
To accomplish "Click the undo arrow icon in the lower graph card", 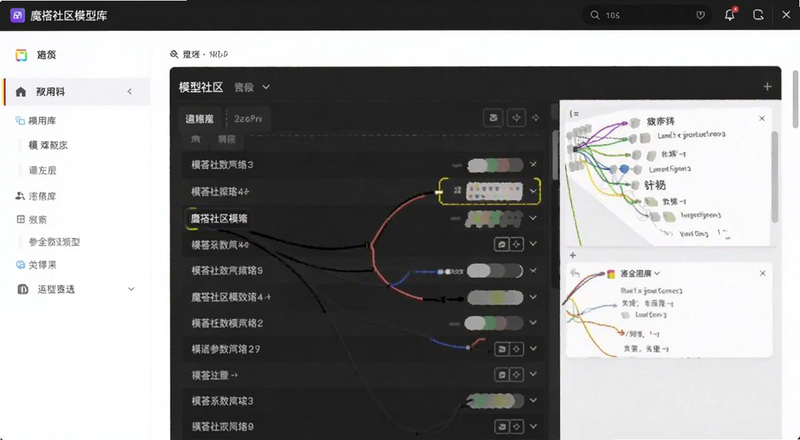I will coord(575,273).
